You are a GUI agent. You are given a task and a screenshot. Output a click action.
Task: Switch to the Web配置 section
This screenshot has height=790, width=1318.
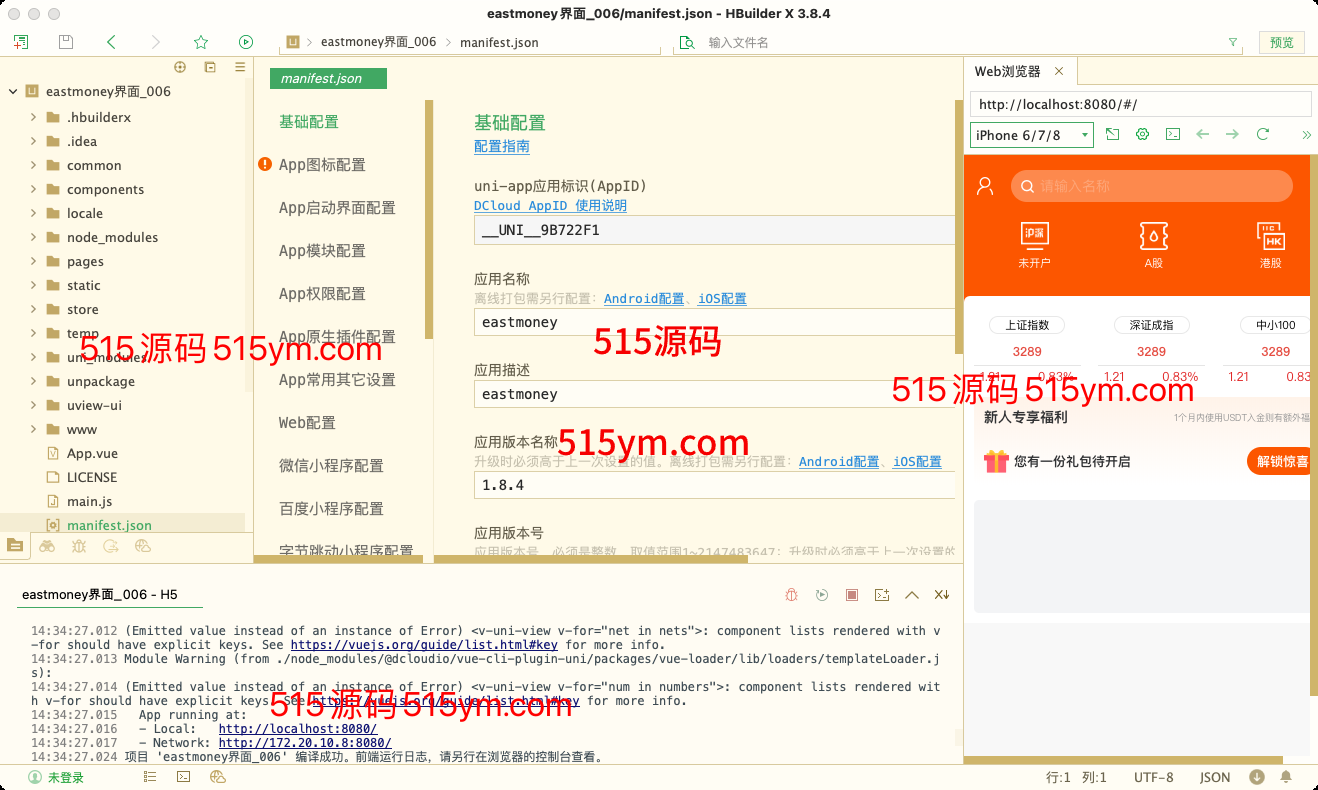tap(307, 423)
